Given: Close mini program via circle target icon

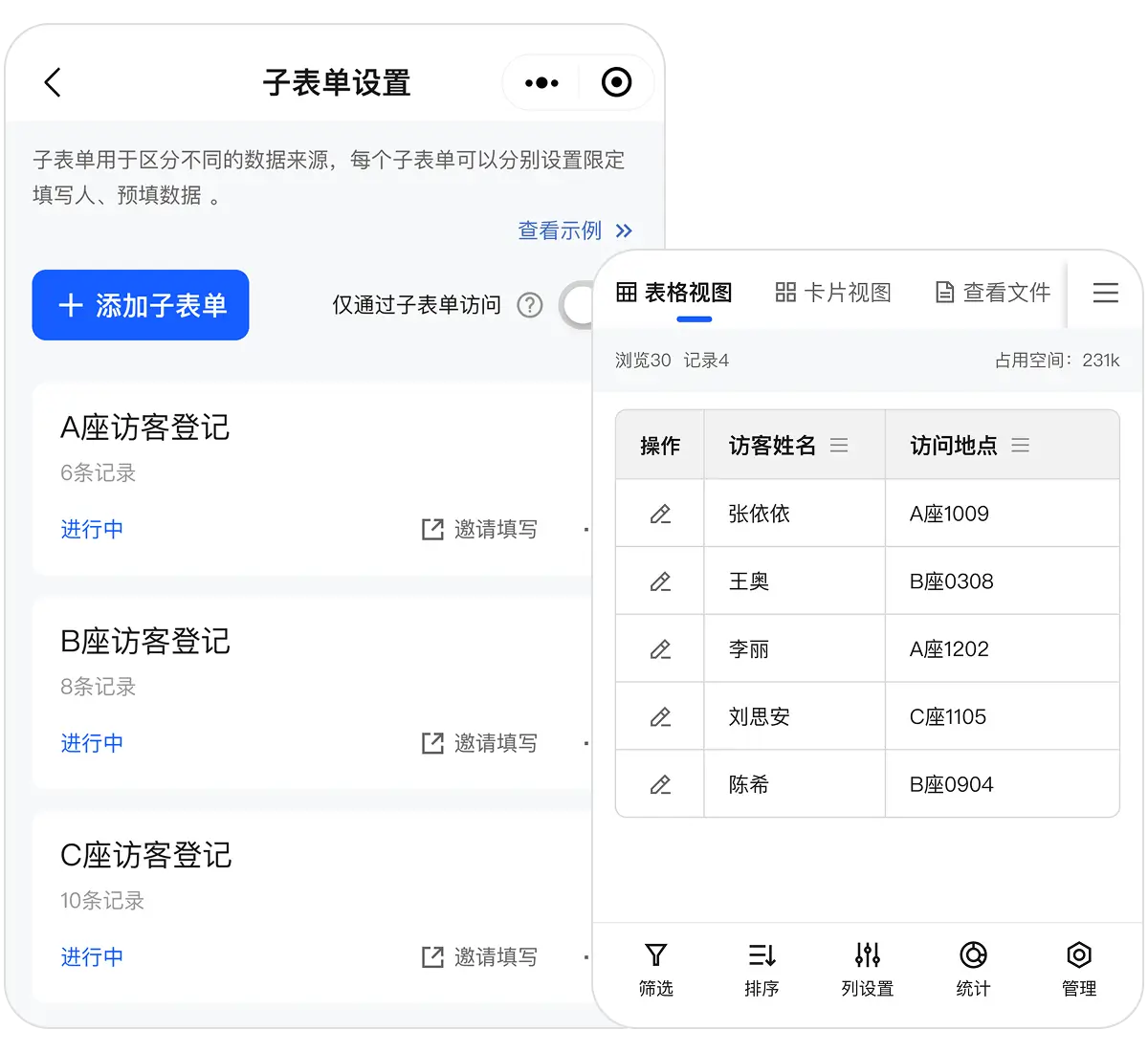Looking at the screenshot, I should (x=616, y=82).
